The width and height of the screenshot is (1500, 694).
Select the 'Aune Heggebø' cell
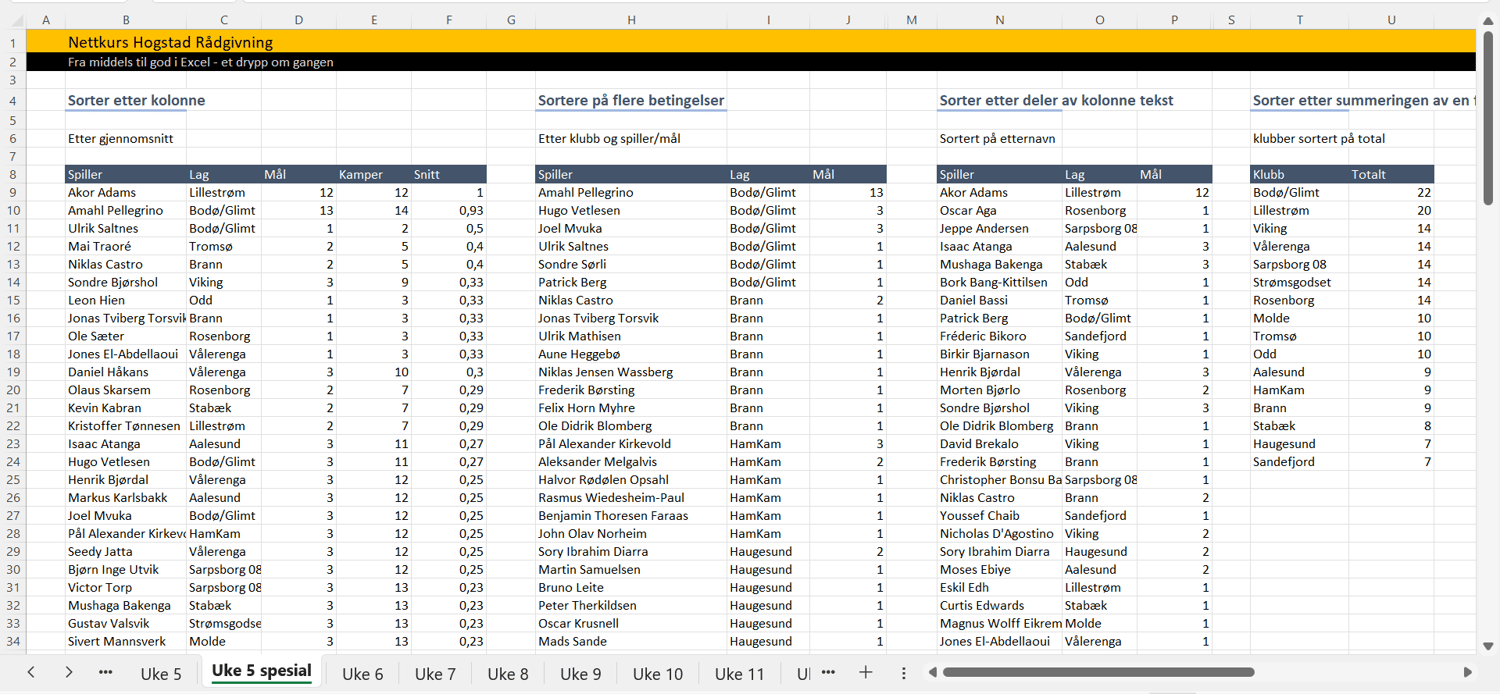[631, 354]
